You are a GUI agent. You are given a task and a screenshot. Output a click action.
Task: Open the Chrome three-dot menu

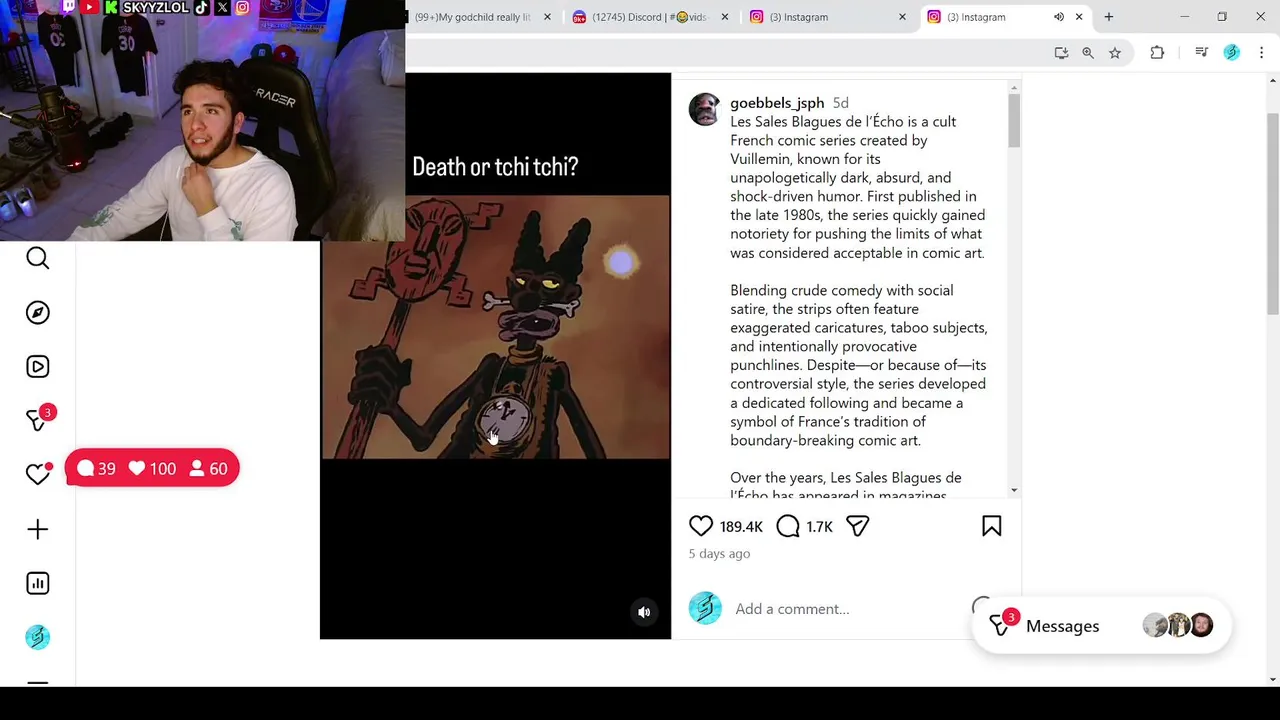(1261, 53)
